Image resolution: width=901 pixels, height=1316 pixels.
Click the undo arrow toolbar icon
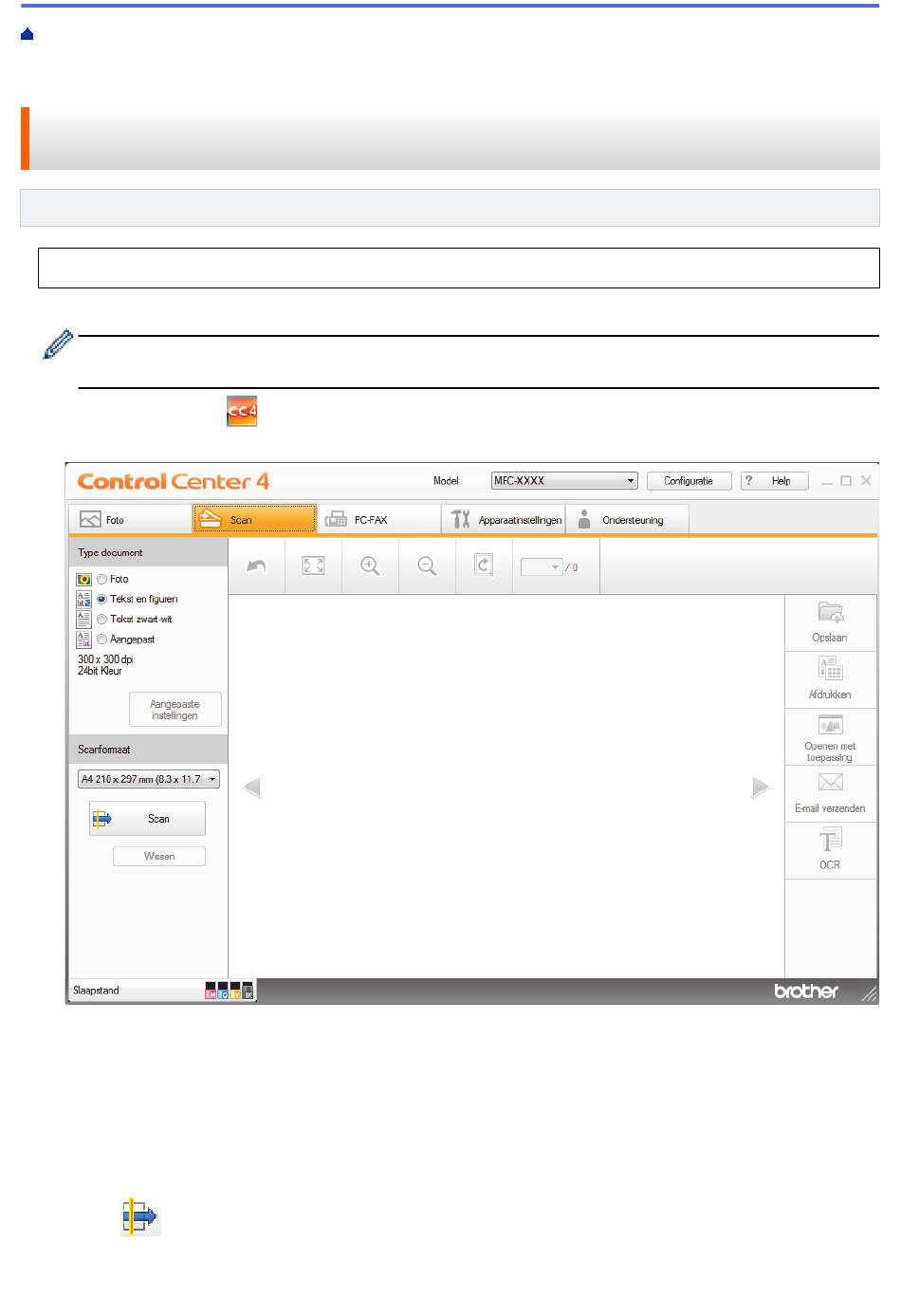click(256, 566)
